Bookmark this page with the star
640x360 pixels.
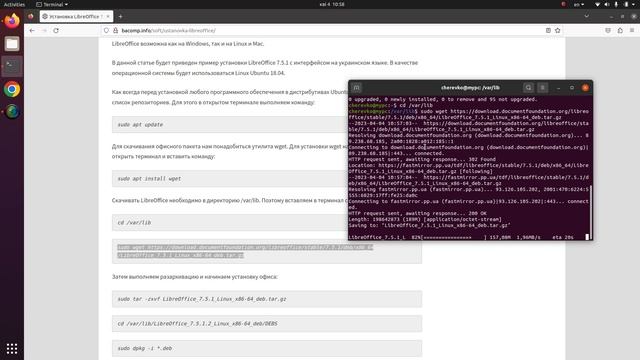pos(558,31)
